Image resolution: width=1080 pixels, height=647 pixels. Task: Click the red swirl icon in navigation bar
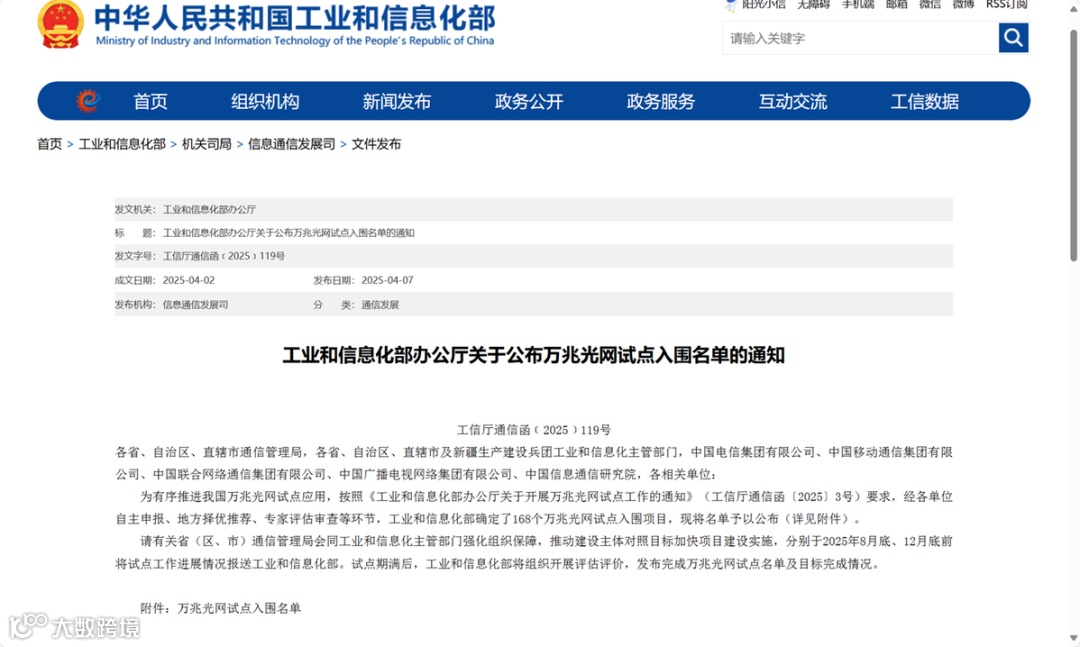coord(88,101)
